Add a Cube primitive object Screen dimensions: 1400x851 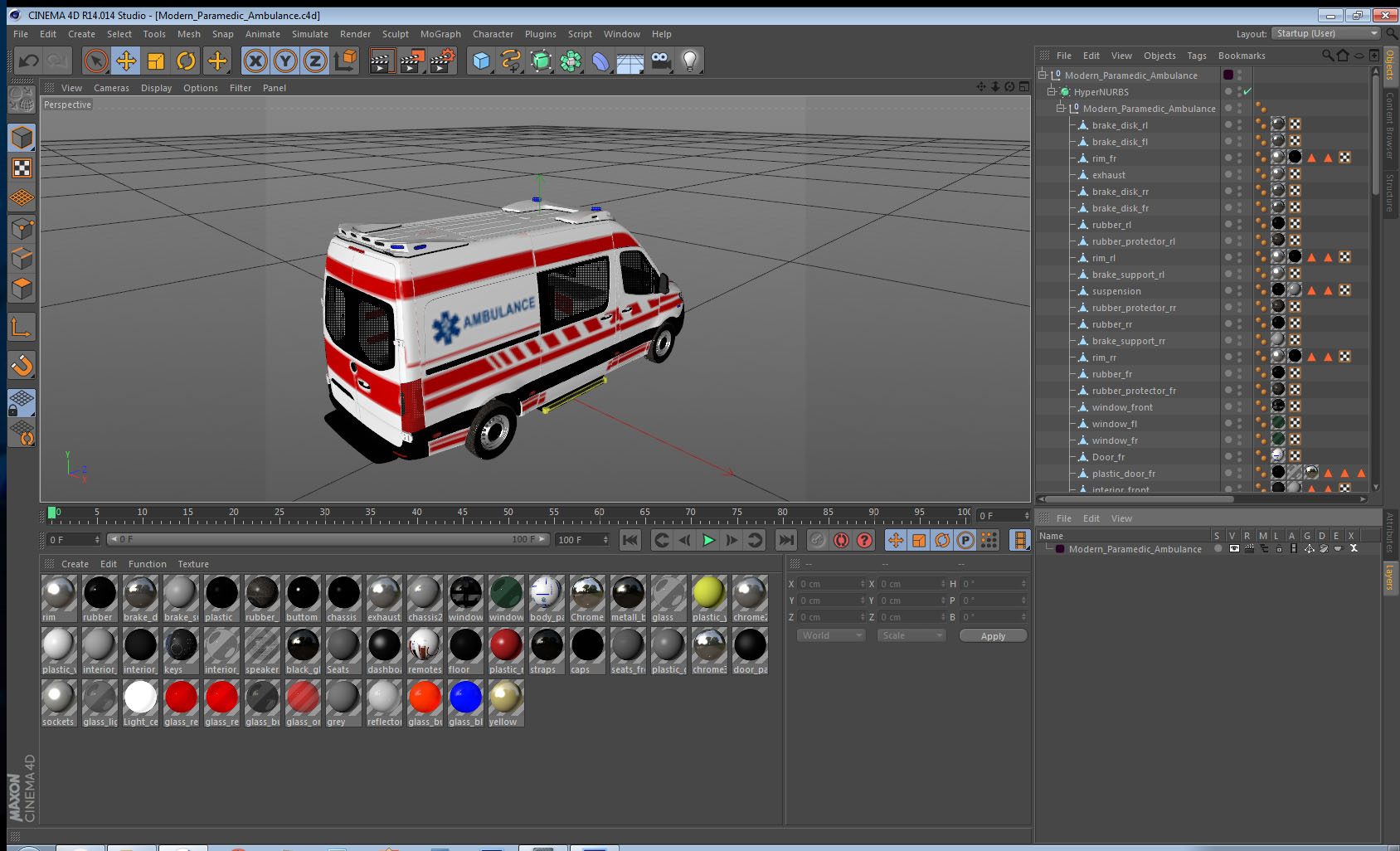482,61
